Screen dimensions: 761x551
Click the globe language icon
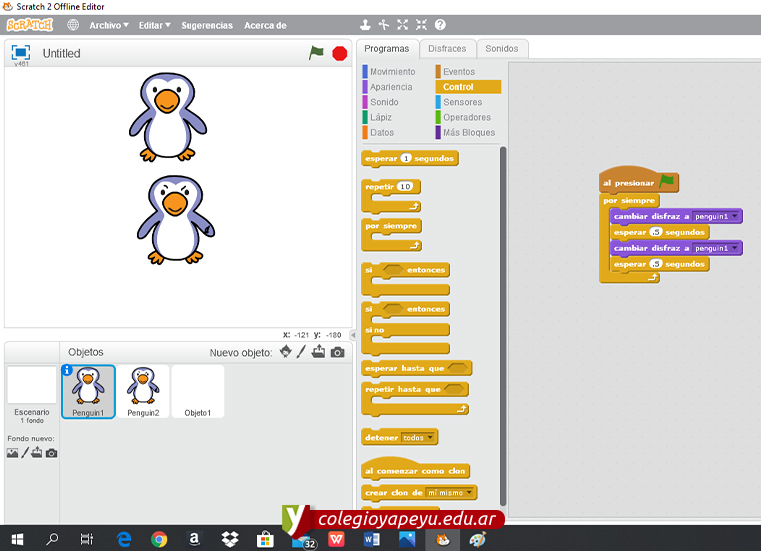pyautogui.click(x=73, y=25)
